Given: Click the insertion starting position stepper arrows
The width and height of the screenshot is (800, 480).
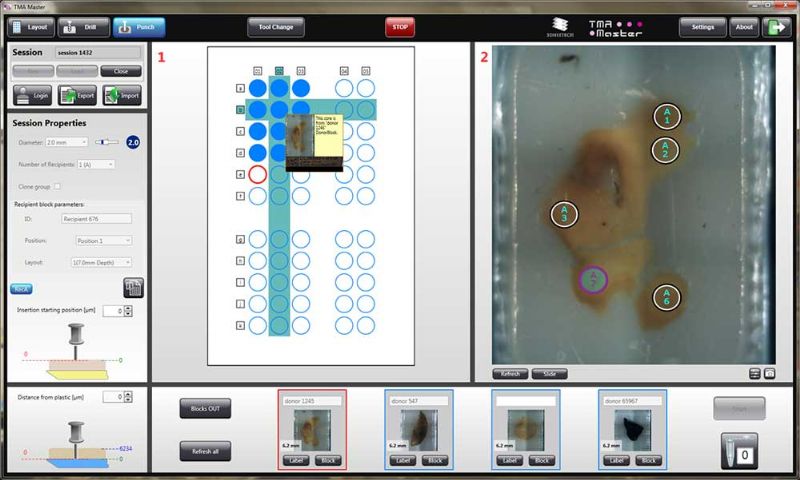Looking at the screenshot, I should pyautogui.click(x=128, y=311).
